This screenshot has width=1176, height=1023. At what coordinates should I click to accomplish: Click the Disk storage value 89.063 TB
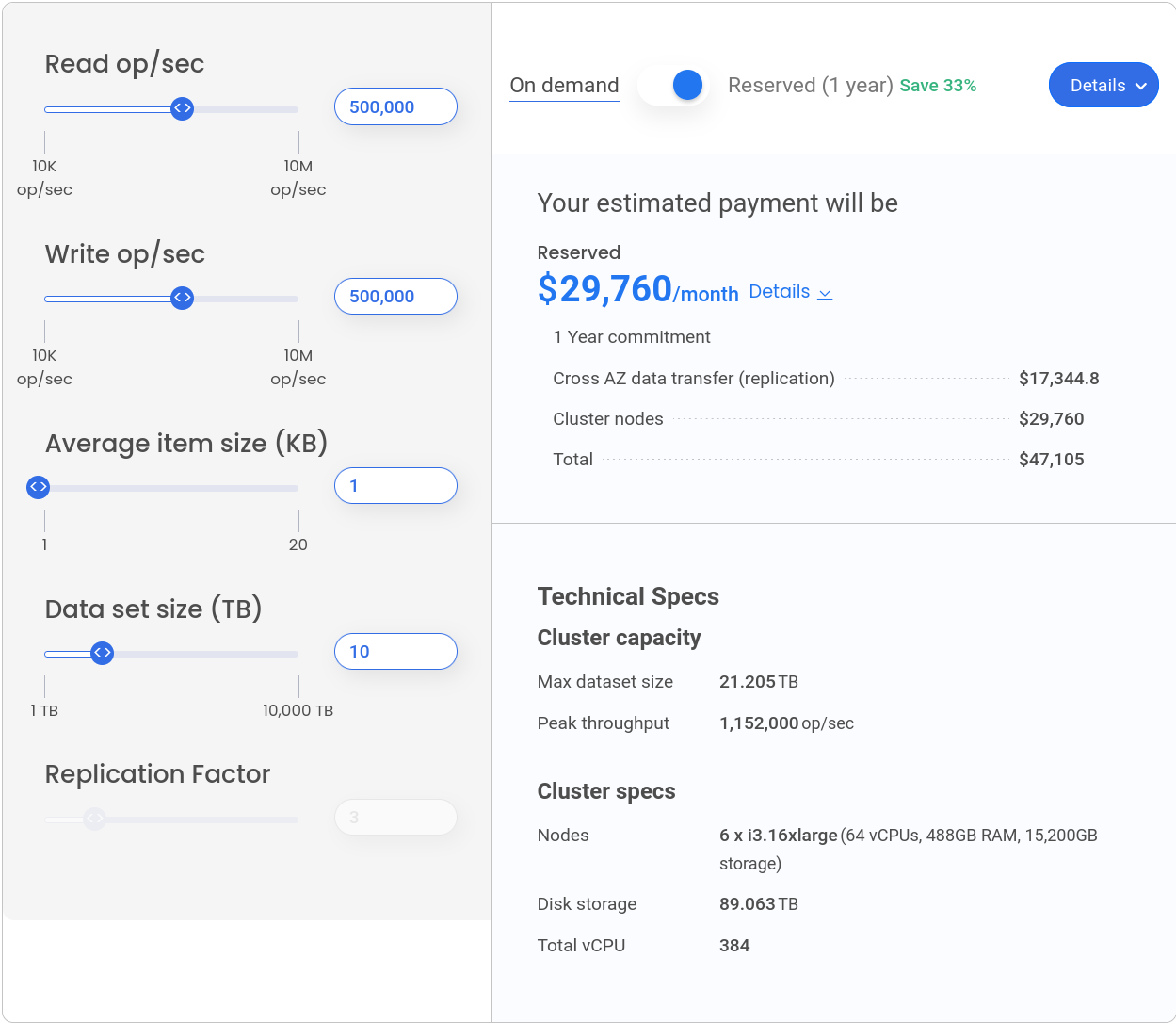pyautogui.click(x=759, y=904)
